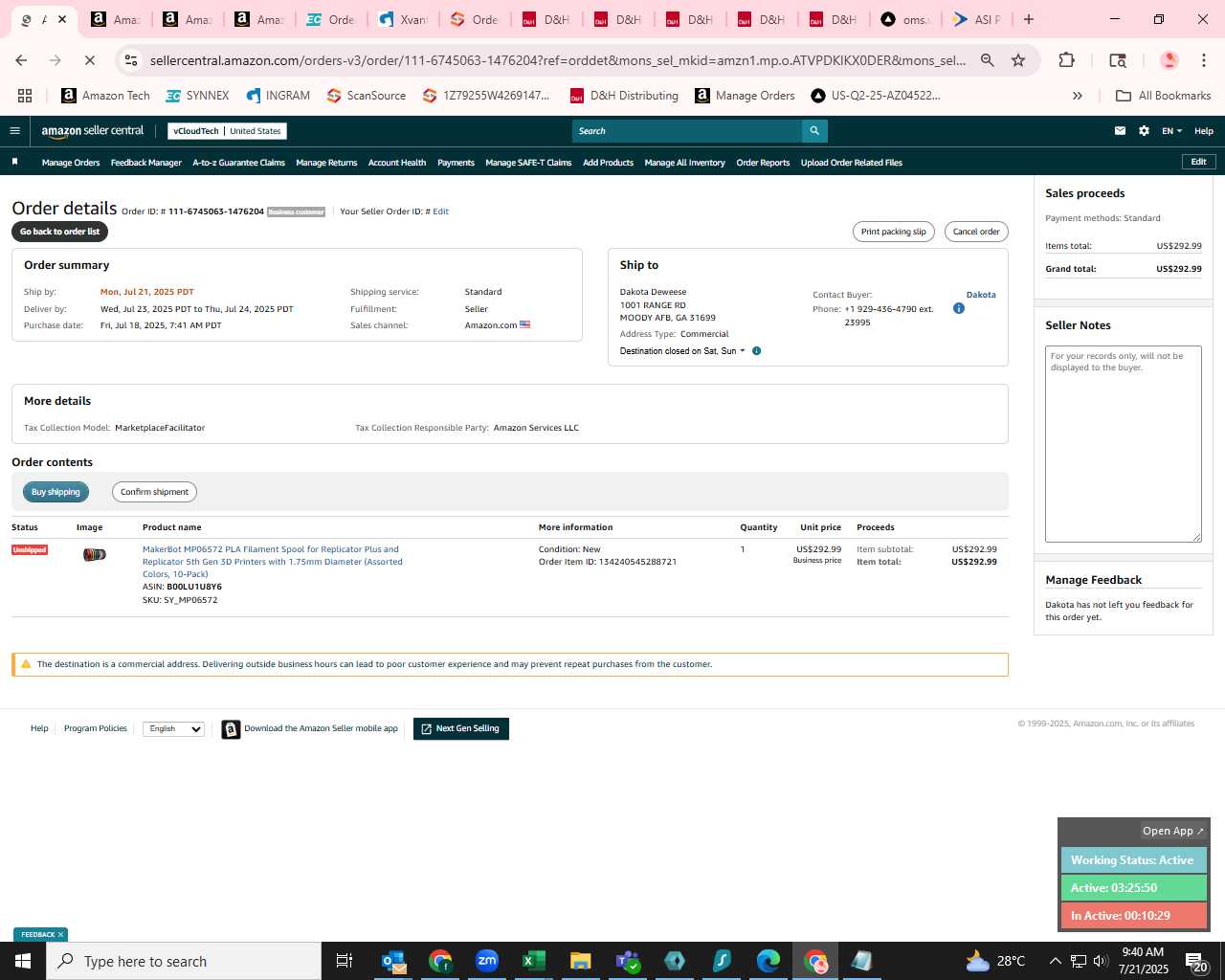
Task: Click the Amazon mobile app icon in footer
Action: coord(231,729)
